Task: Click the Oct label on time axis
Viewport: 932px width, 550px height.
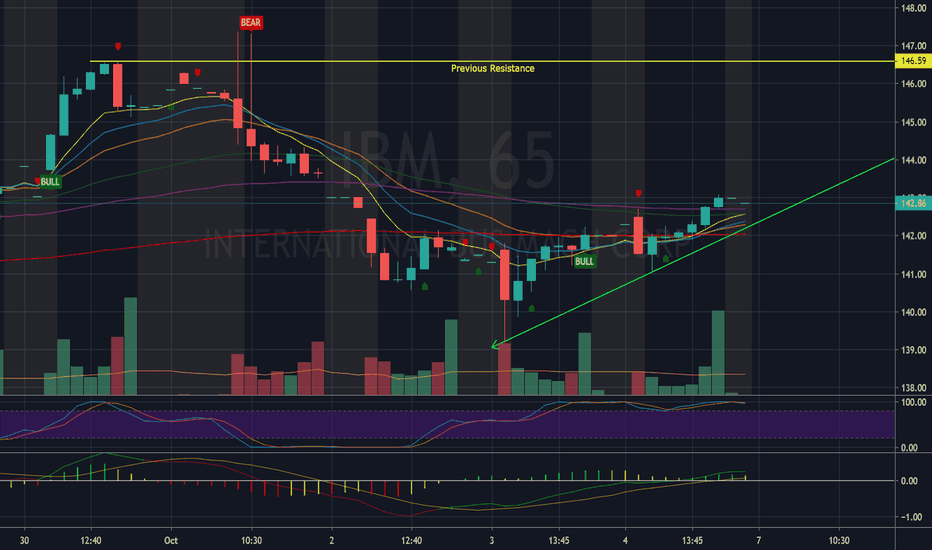Action: pos(171,540)
